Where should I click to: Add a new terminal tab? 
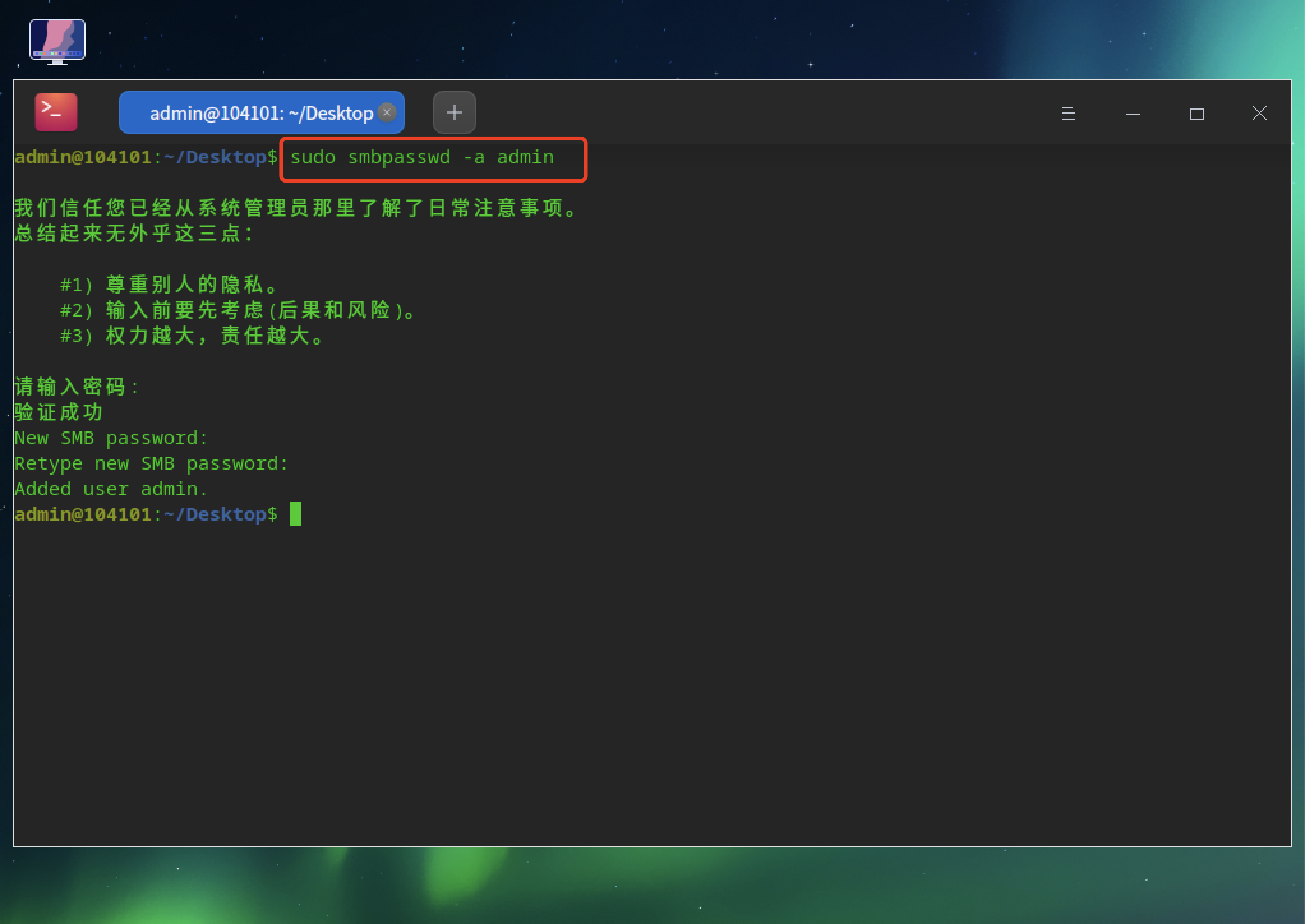tap(454, 112)
